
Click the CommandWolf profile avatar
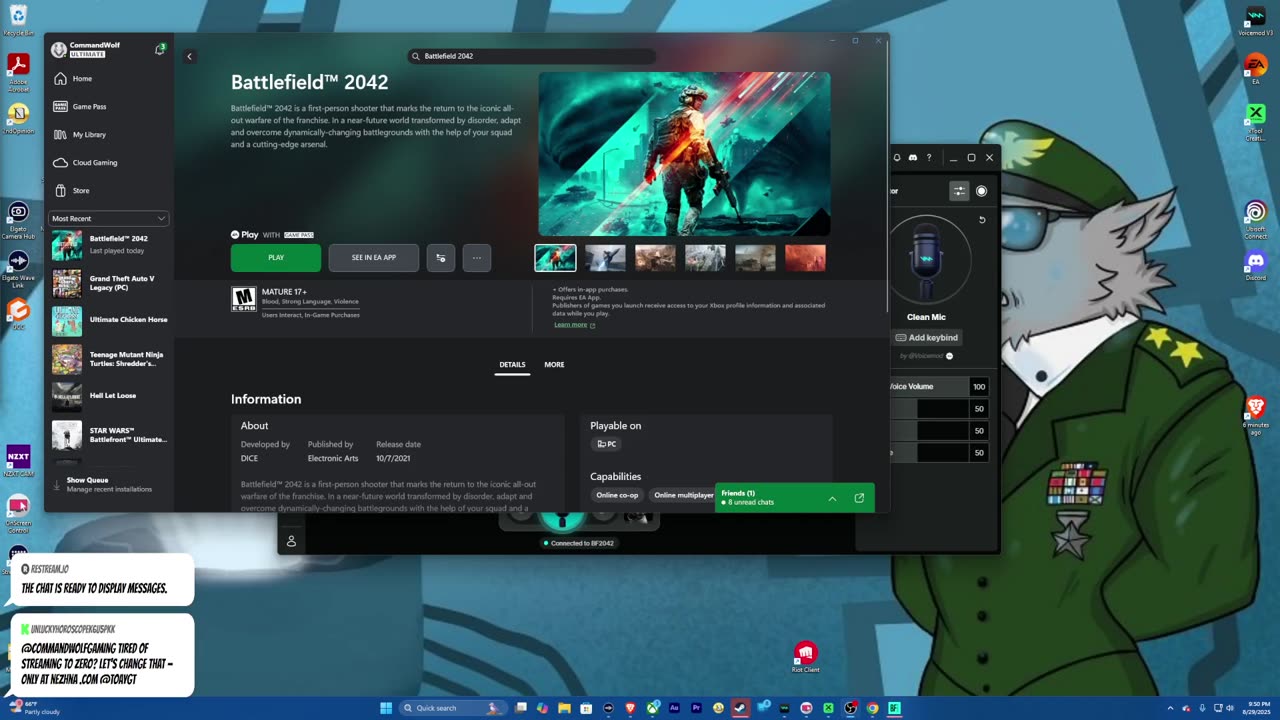[x=59, y=50]
